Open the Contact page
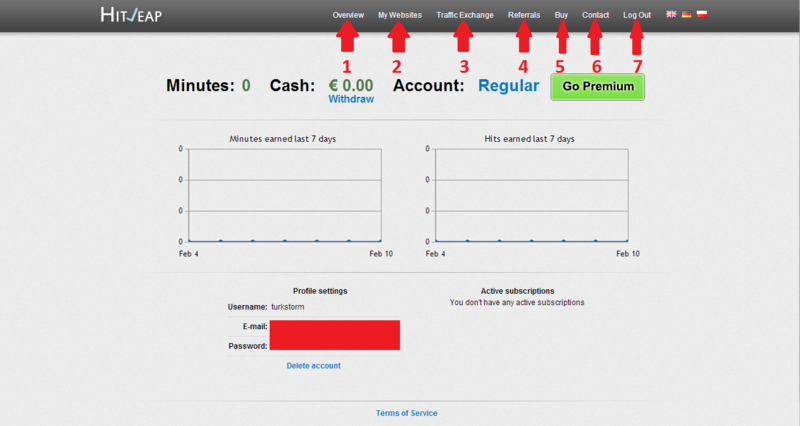This screenshot has width=800, height=426. pyautogui.click(x=595, y=15)
